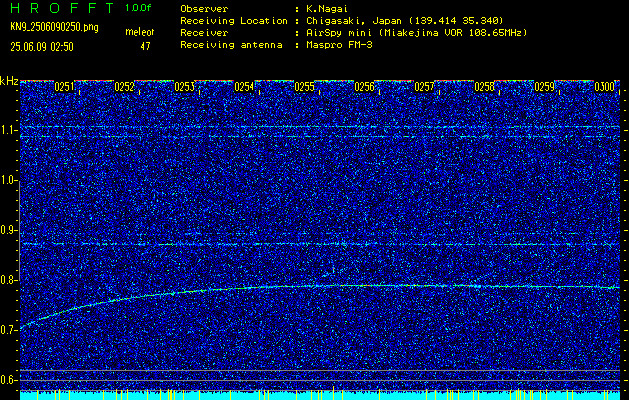Click the 0.8 kHz axis label
The height and width of the screenshot is (400, 629).
[8, 280]
